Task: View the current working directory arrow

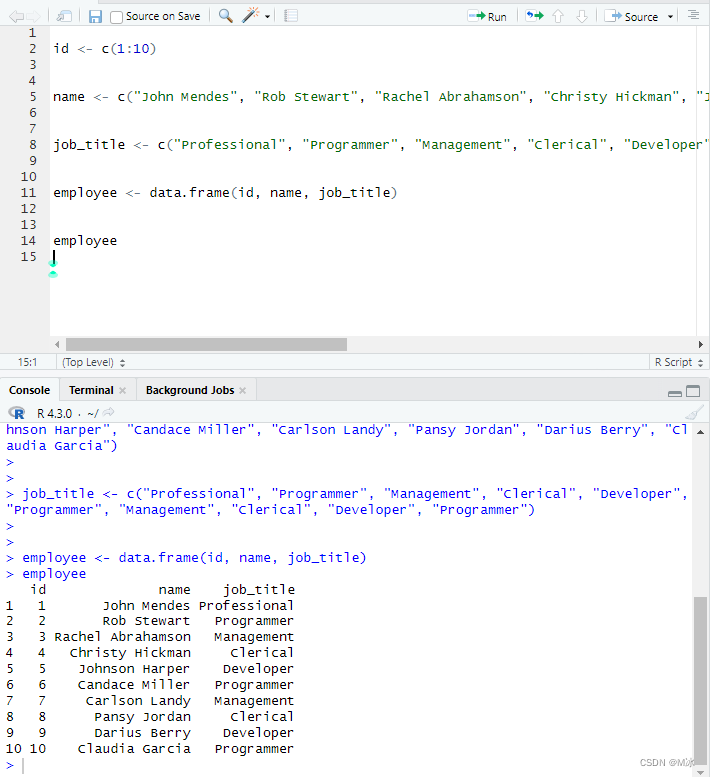Action: 109,412
